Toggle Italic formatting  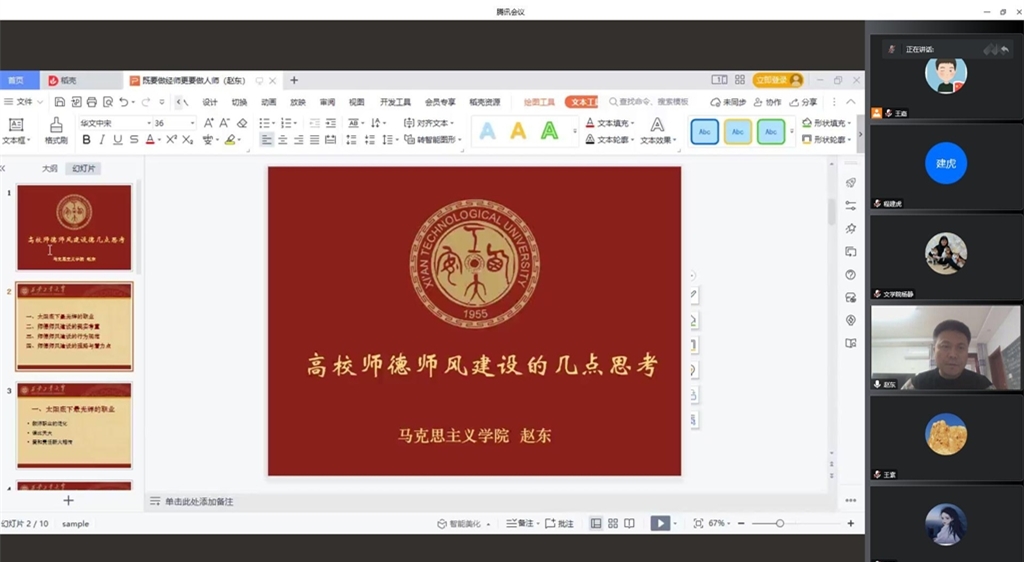[102, 140]
